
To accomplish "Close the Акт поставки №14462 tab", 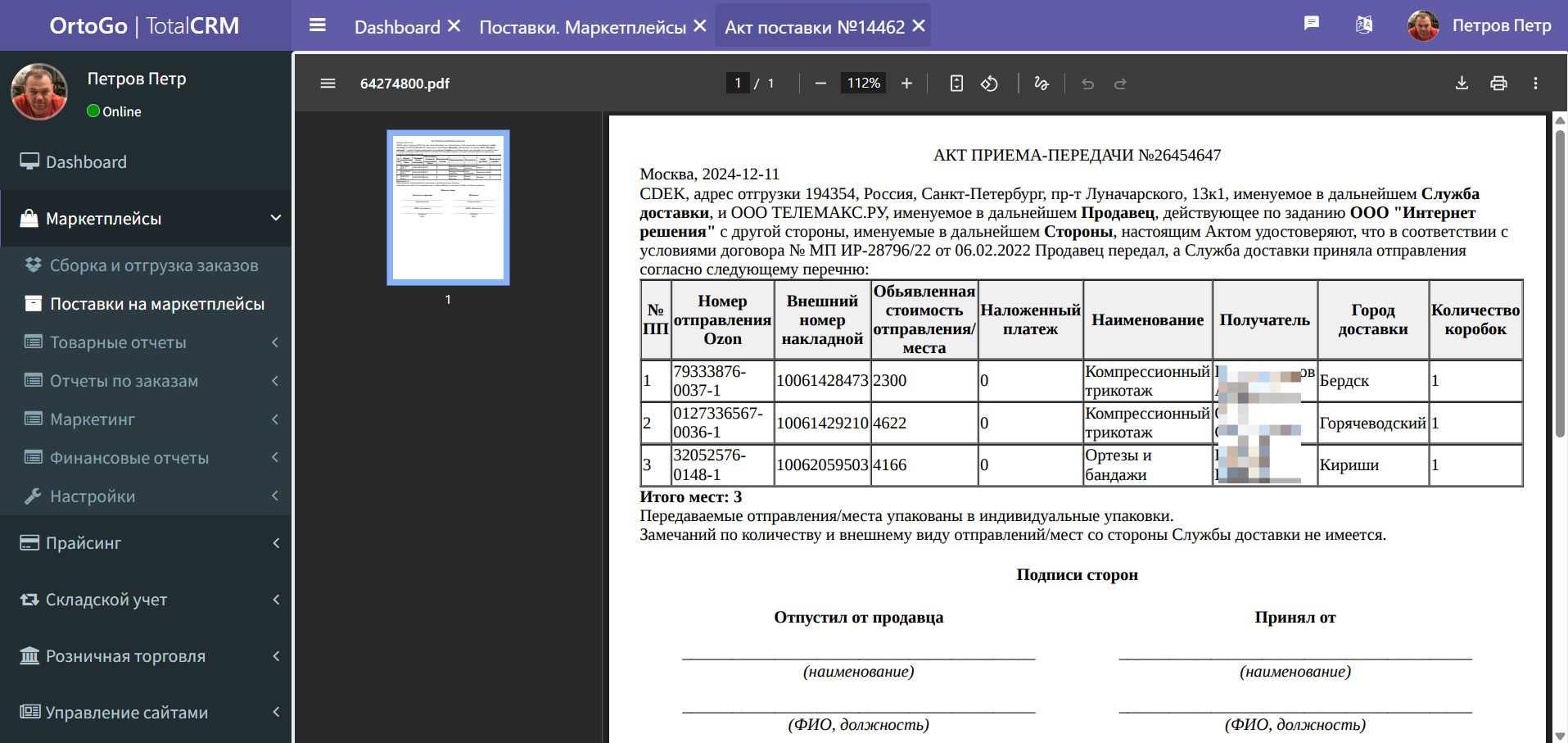I will pyautogui.click(x=919, y=26).
